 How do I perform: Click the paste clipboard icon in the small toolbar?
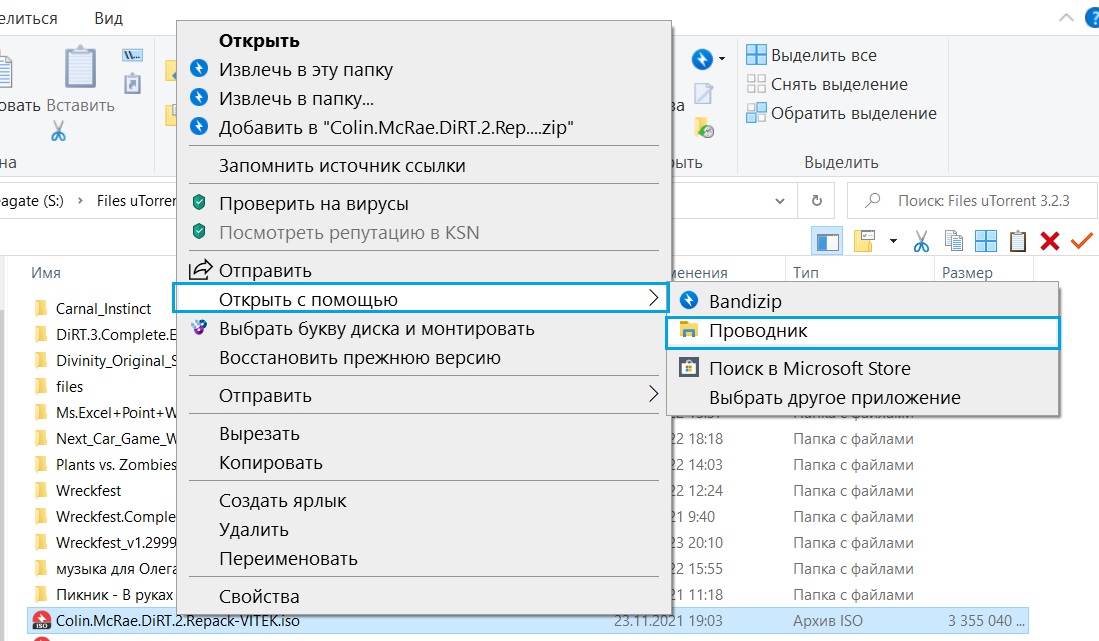tap(1018, 241)
